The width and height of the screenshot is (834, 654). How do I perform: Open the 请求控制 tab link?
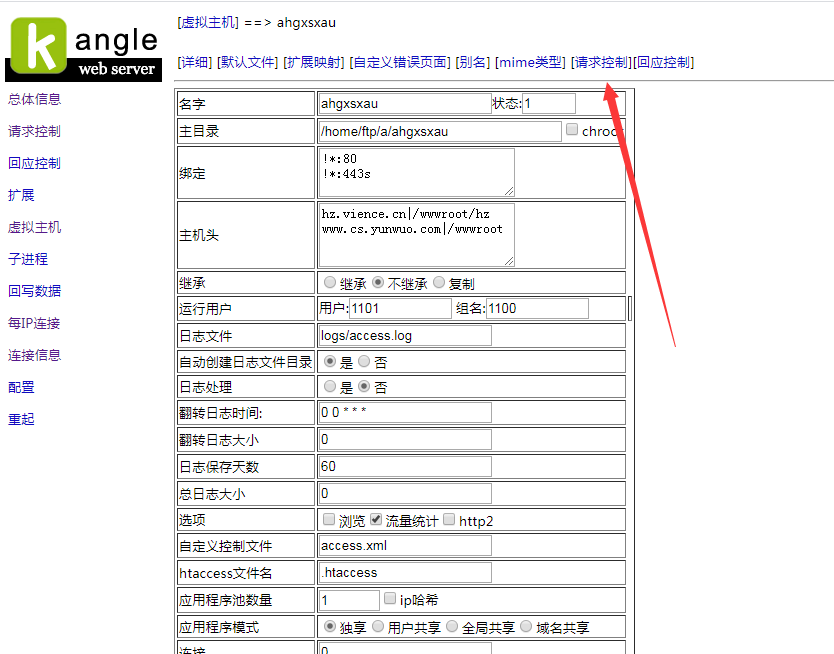click(600, 62)
